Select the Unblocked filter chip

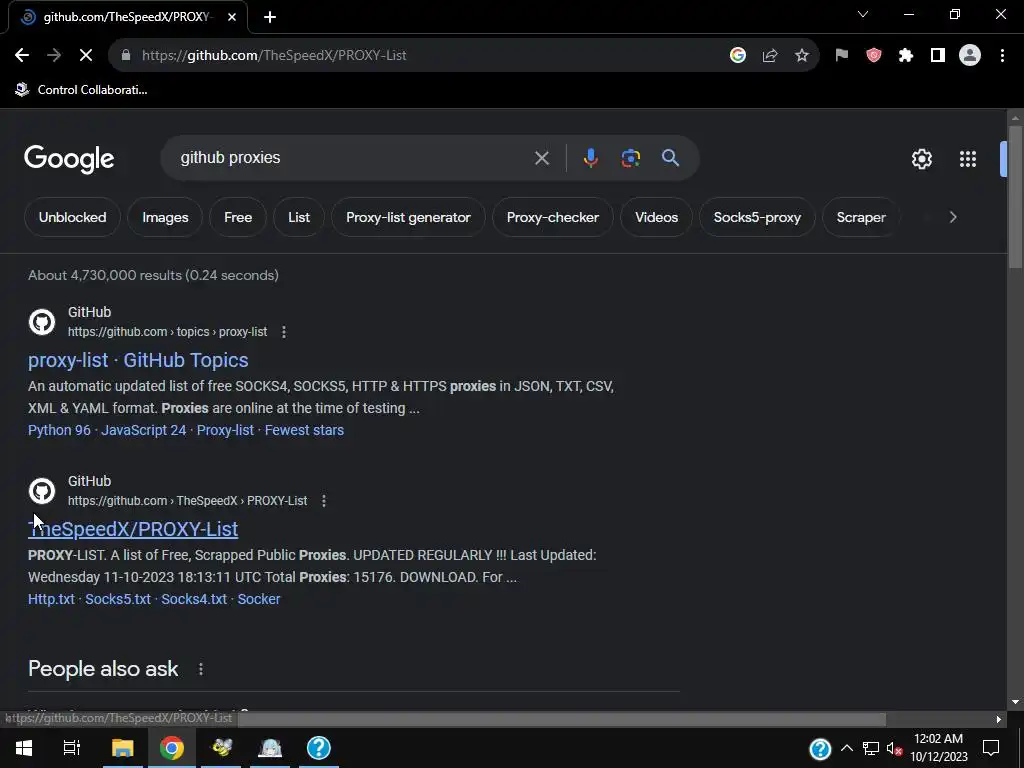[72, 217]
